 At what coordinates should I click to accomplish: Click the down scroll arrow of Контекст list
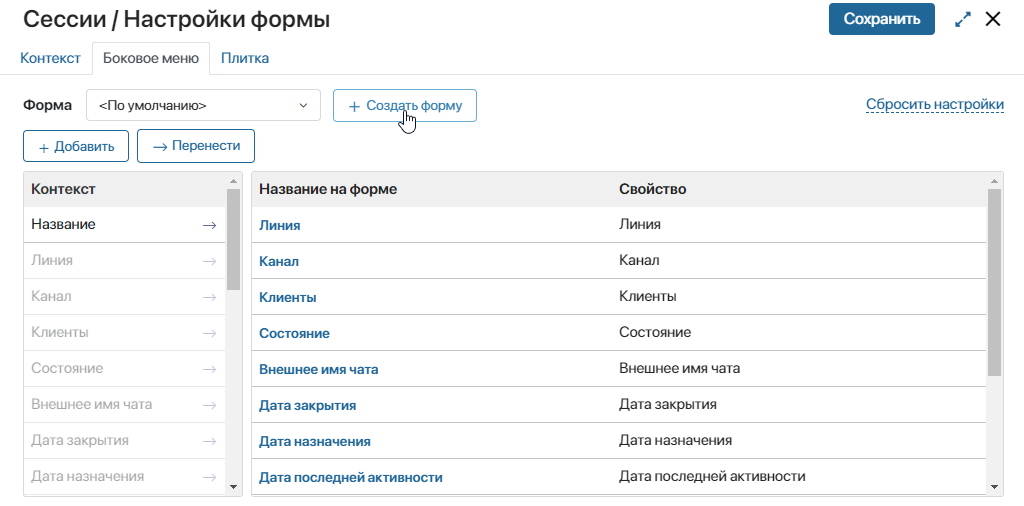click(x=233, y=486)
